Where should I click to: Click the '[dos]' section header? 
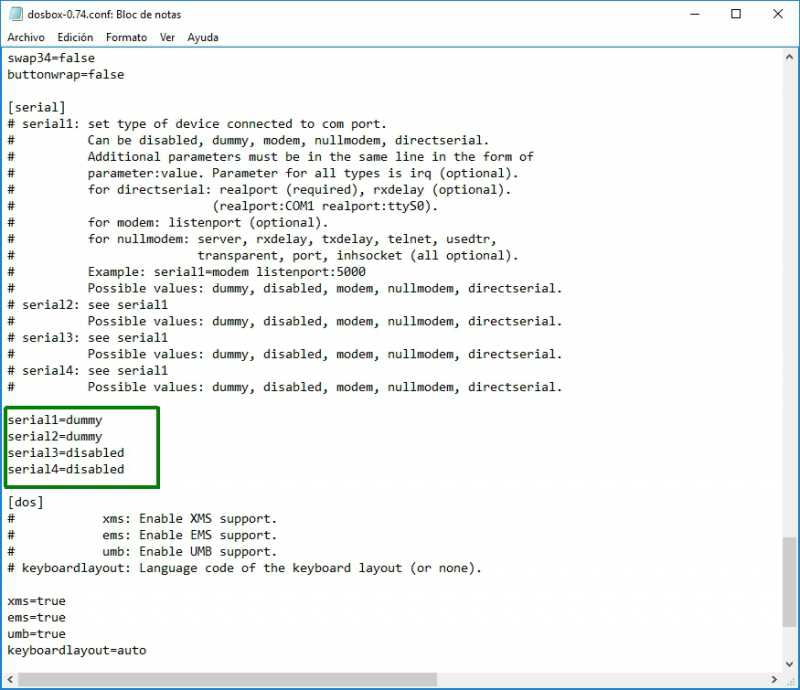coord(26,502)
